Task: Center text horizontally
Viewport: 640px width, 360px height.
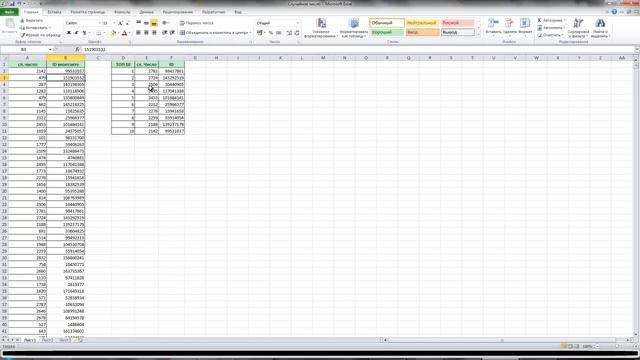Action: point(146,33)
